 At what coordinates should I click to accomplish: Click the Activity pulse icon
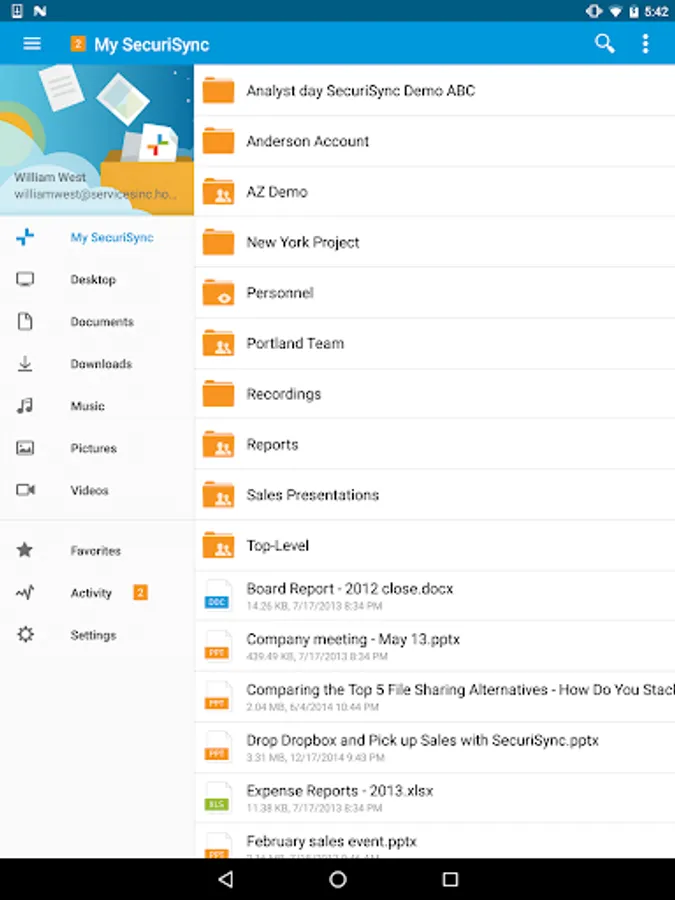click(x=25, y=592)
